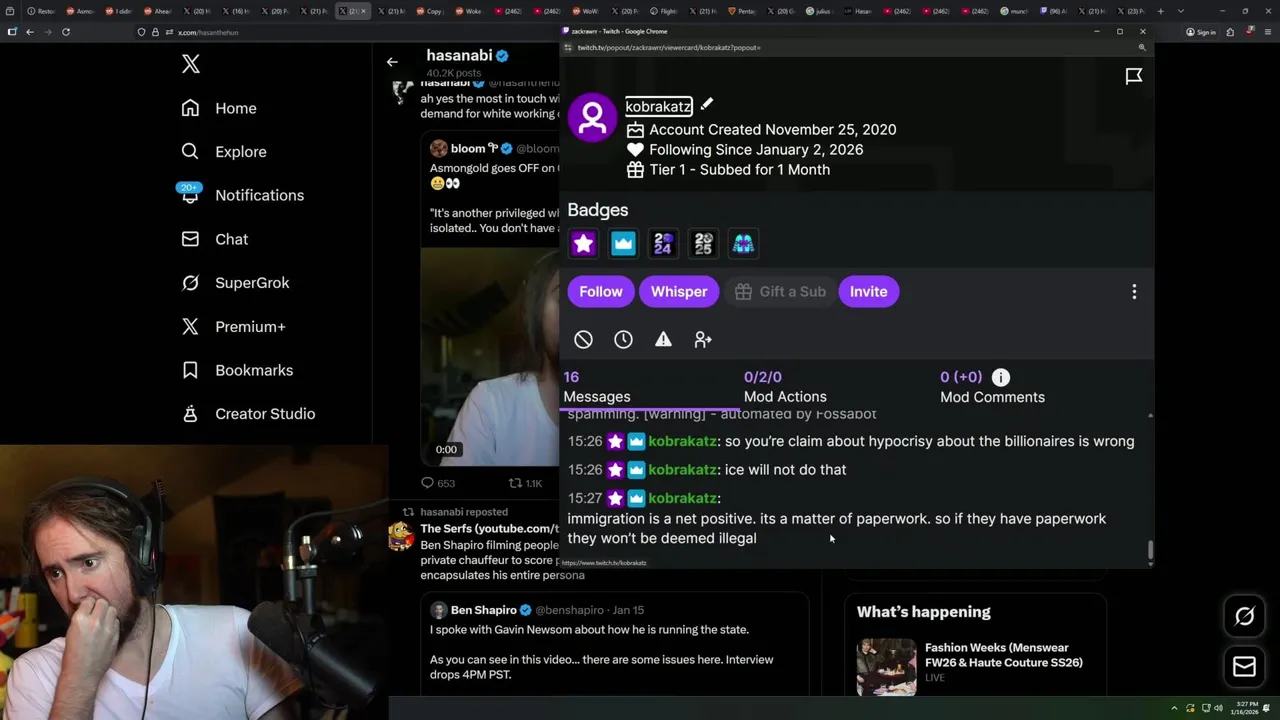Click the Grok floating button

(x=1244, y=616)
